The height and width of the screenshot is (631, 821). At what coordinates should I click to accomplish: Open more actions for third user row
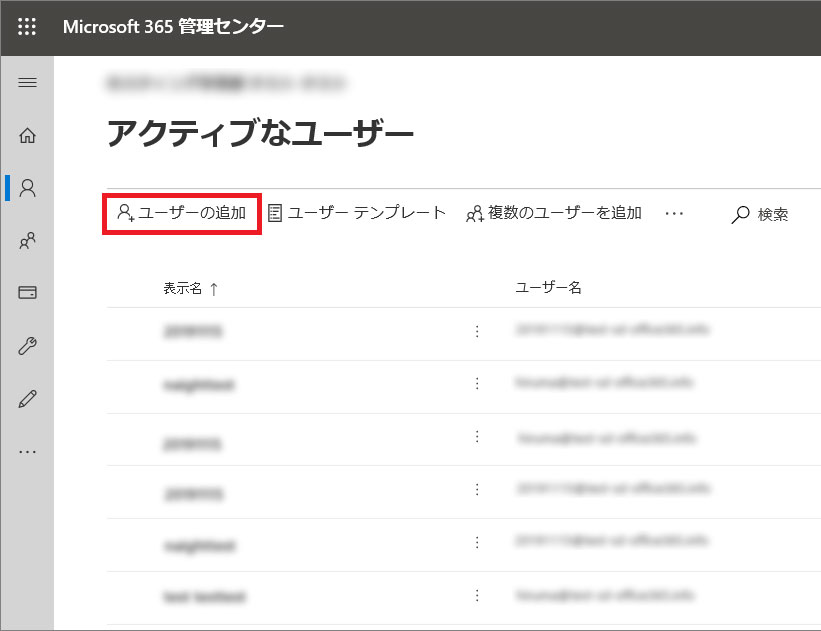click(477, 436)
